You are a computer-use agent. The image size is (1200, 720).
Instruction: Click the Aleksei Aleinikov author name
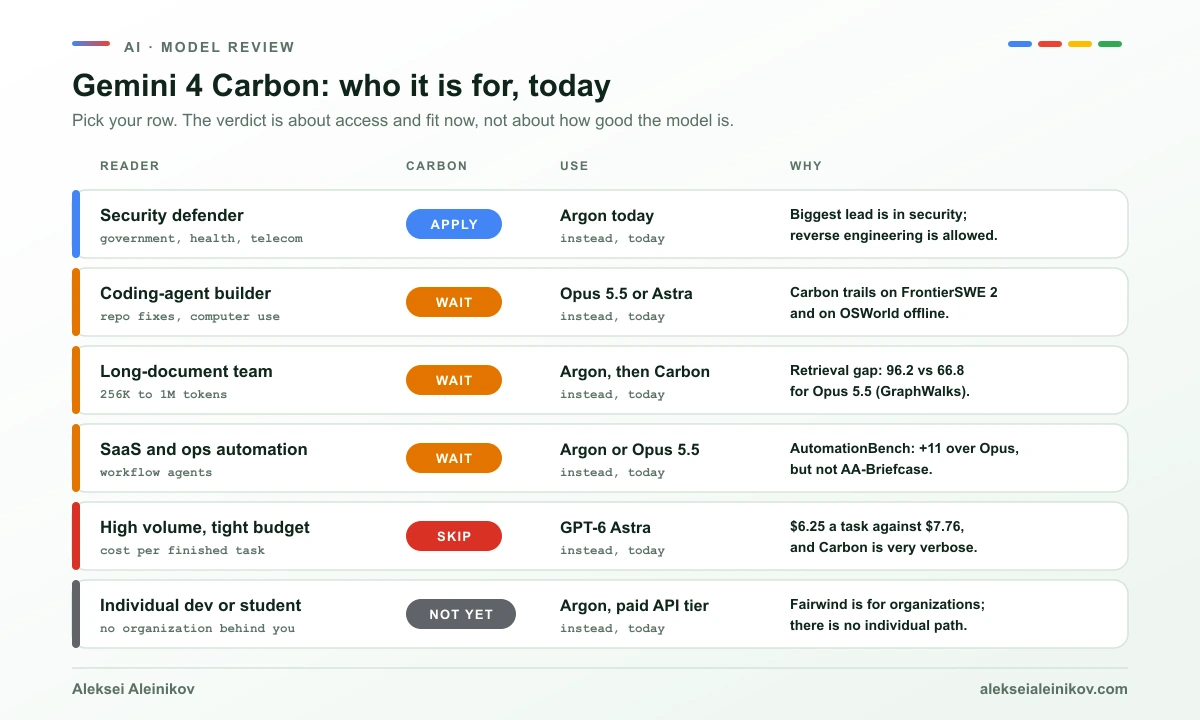pyautogui.click(x=133, y=689)
